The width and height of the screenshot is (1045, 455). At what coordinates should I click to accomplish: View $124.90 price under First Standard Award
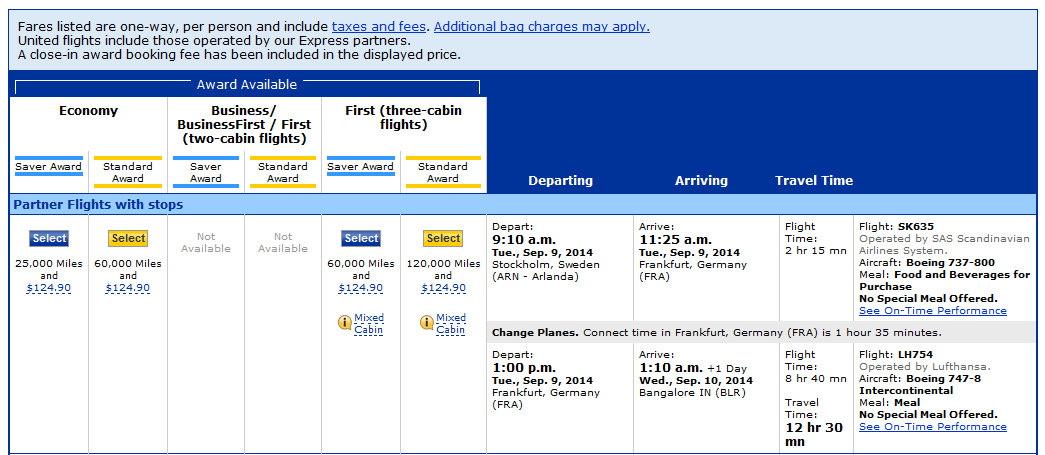click(443, 288)
